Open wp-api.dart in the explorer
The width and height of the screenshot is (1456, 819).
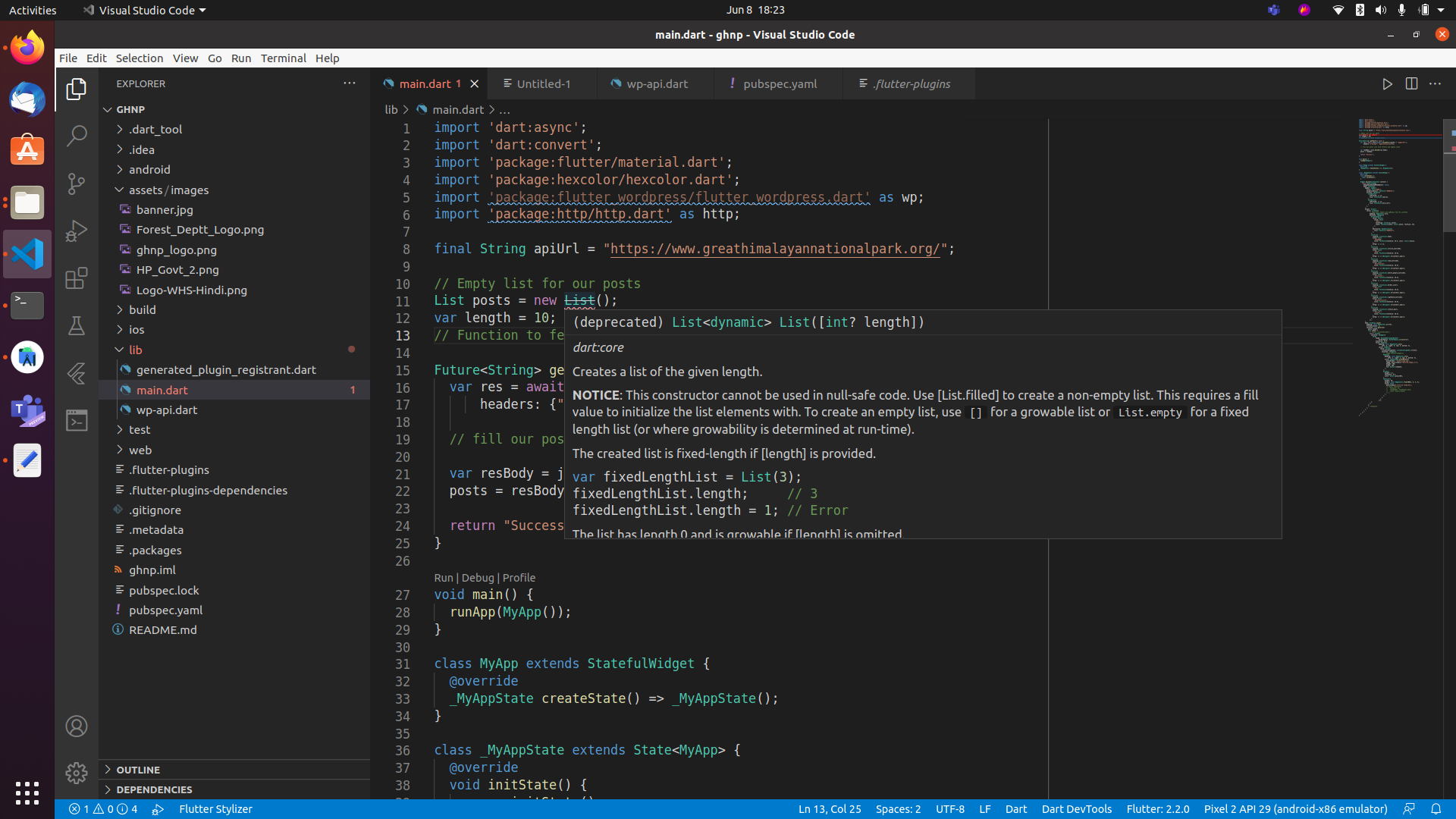coord(167,409)
